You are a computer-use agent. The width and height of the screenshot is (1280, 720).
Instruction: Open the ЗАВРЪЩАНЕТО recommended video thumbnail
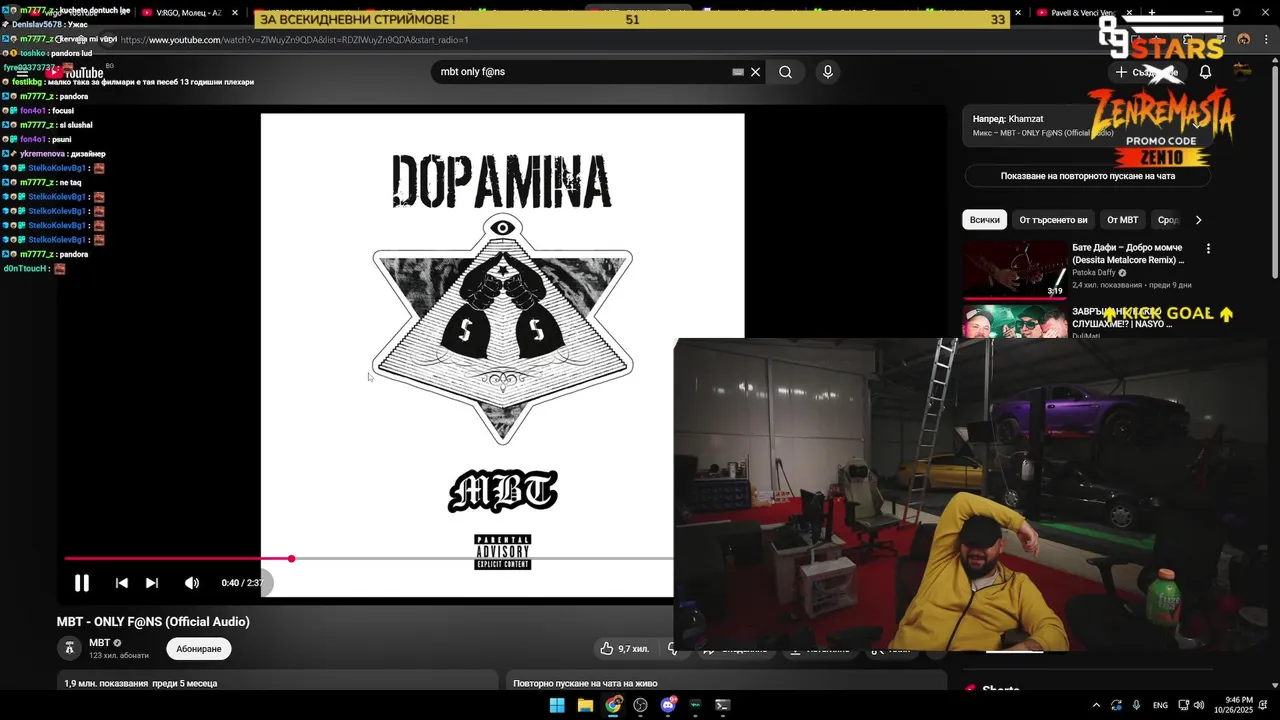(x=1014, y=322)
